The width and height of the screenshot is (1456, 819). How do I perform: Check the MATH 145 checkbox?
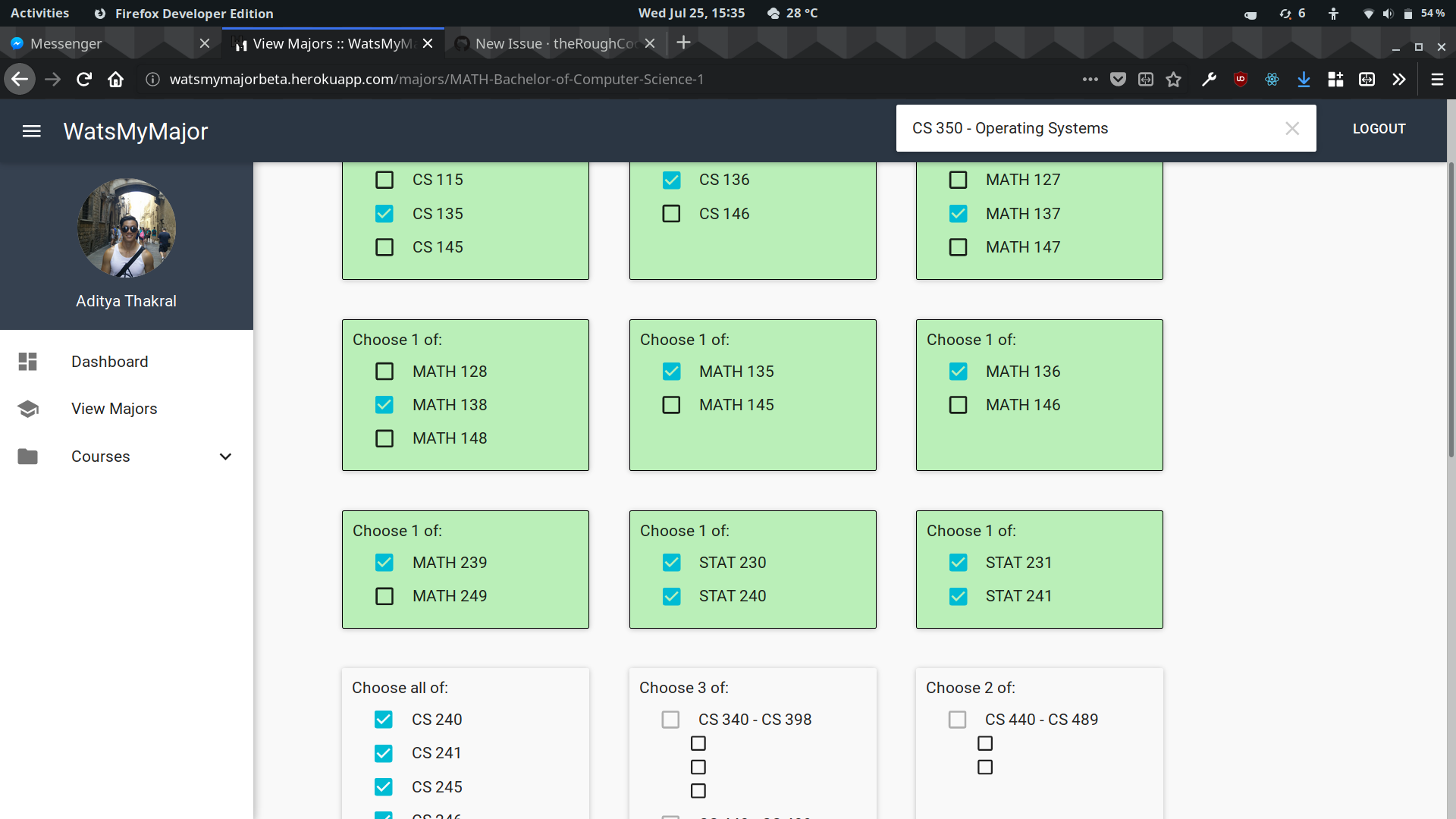click(x=671, y=404)
